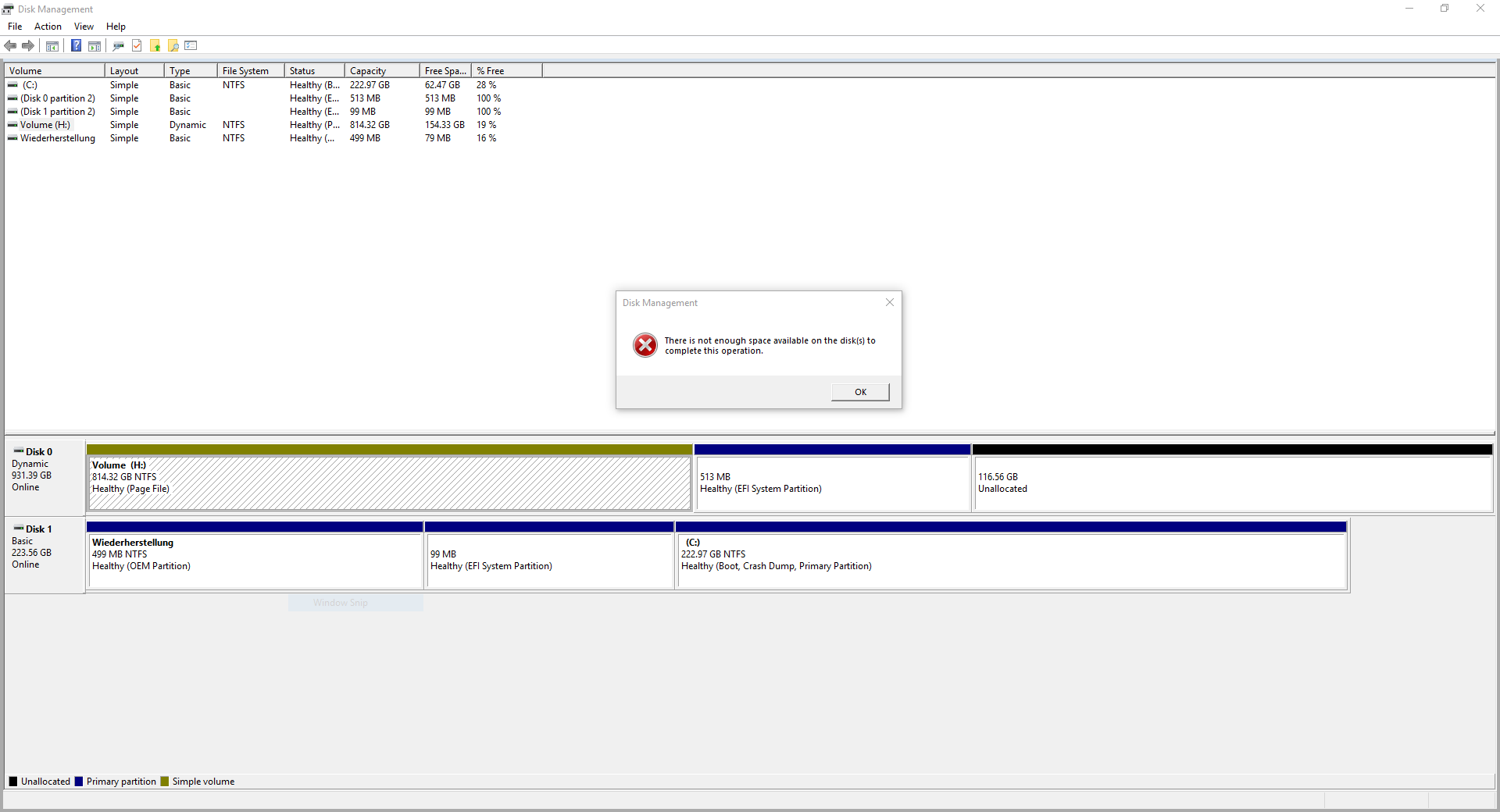Screen dimensions: 1500x812
Task: Open the Action menu
Action: 48,26
